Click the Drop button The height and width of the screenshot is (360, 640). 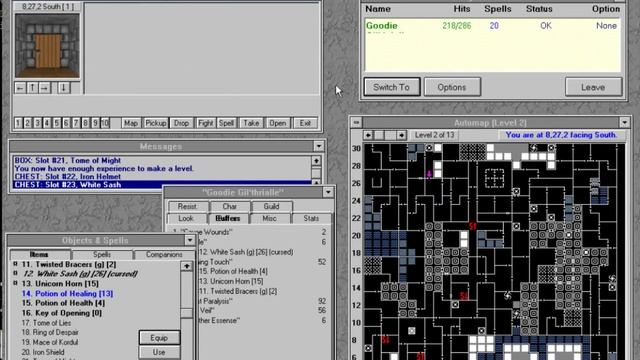(181, 123)
